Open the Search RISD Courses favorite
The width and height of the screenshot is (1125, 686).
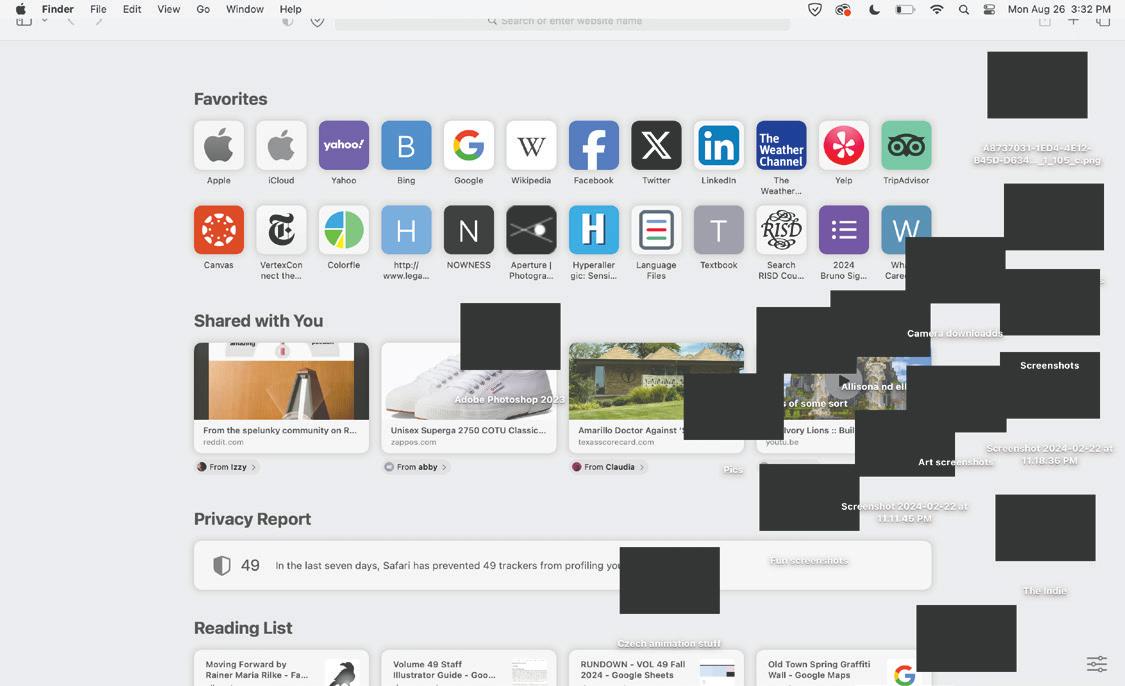[x=781, y=230]
